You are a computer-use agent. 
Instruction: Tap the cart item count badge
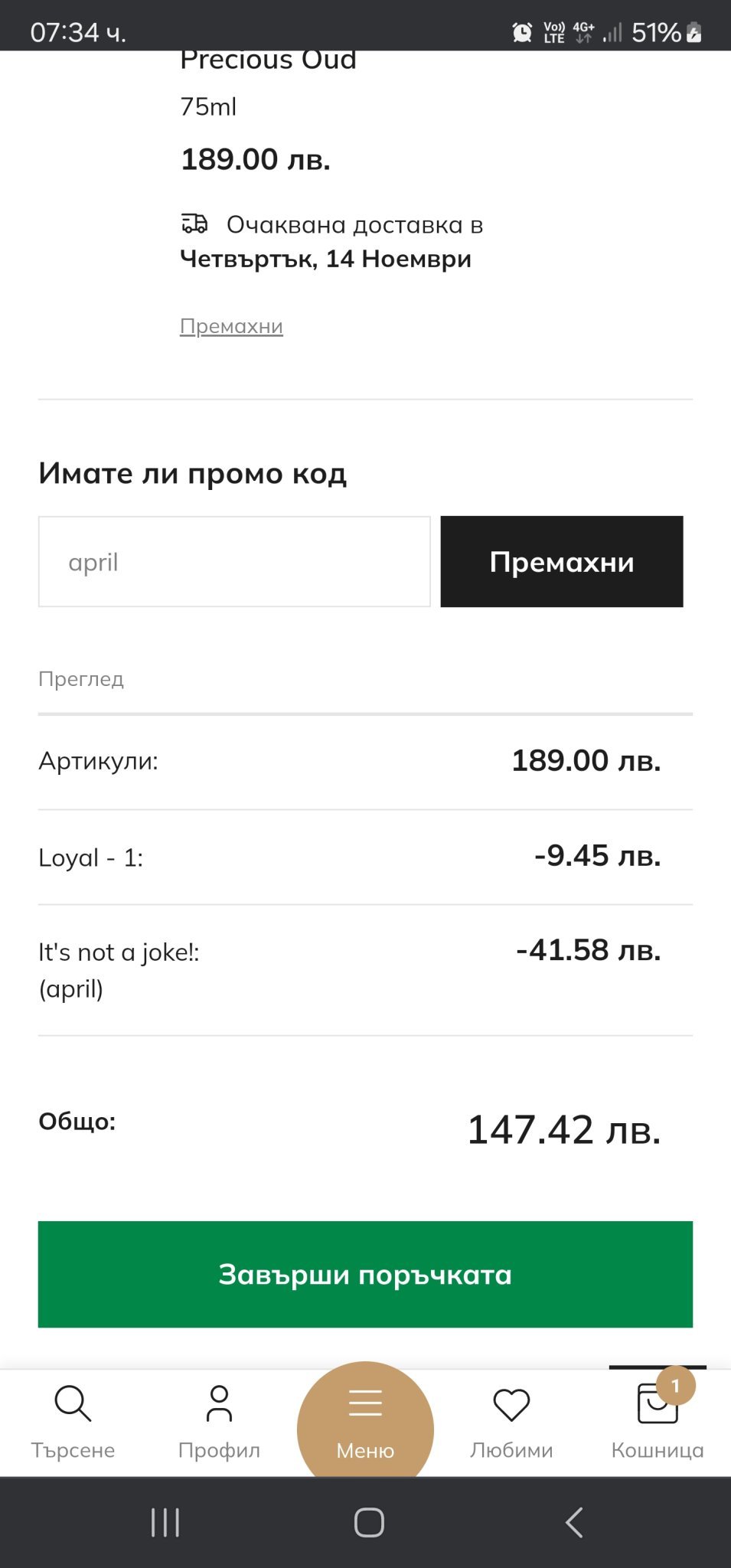pos(675,1386)
